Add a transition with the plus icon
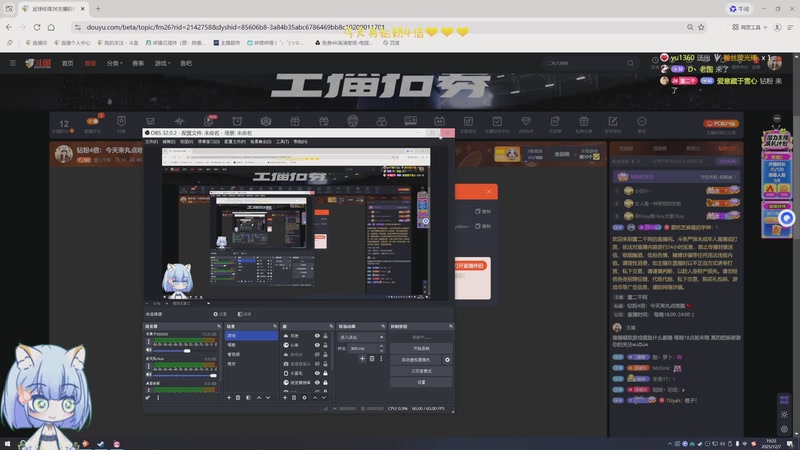800x450 pixels. (x=362, y=359)
